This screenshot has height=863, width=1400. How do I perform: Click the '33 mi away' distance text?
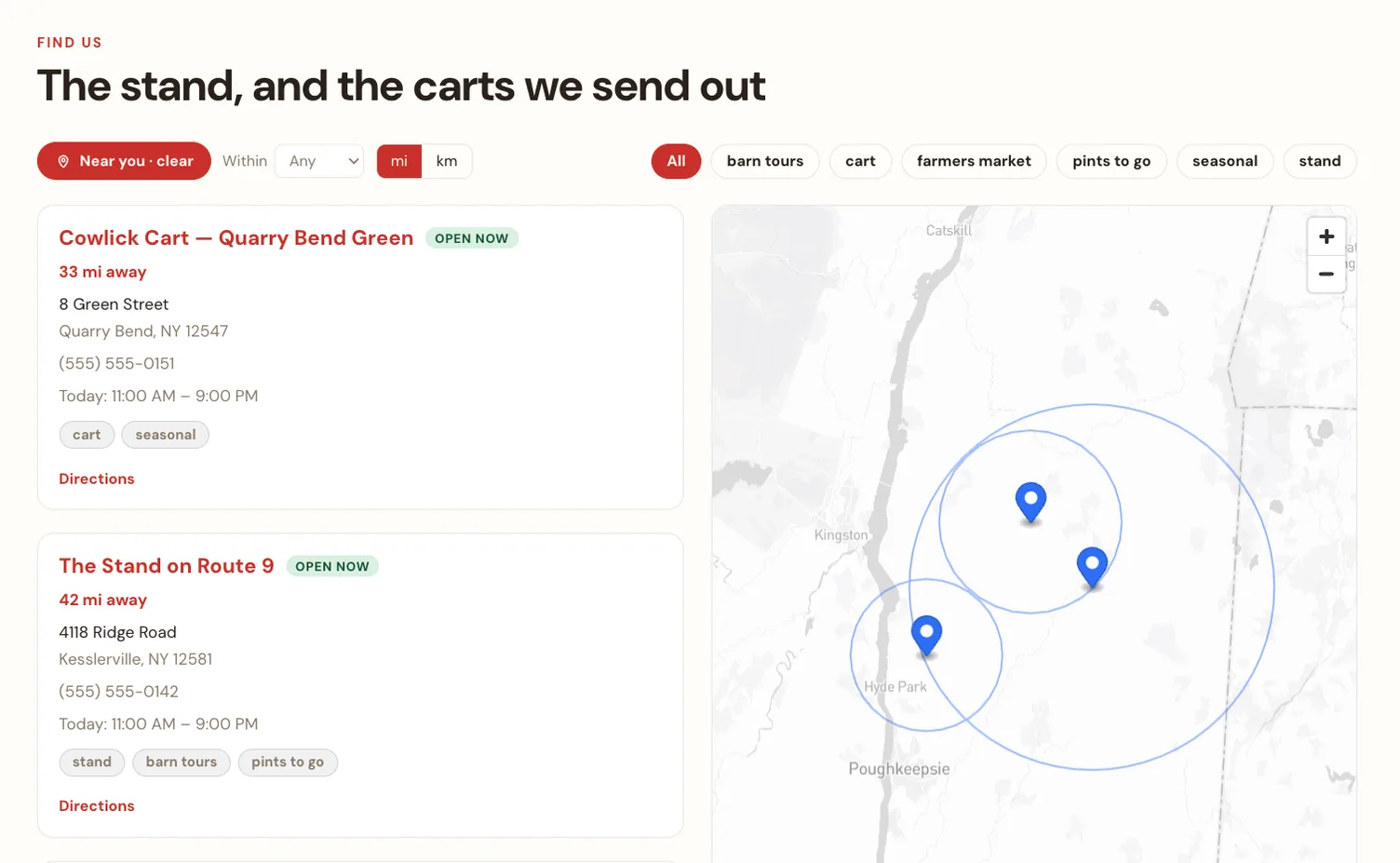[x=102, y=272]
